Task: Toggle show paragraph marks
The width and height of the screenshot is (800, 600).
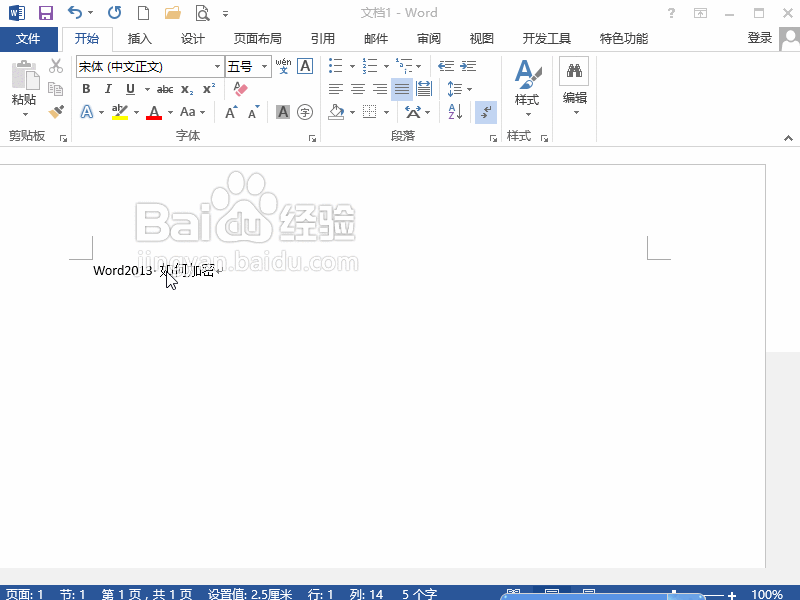Action: [x=486, y=112]
